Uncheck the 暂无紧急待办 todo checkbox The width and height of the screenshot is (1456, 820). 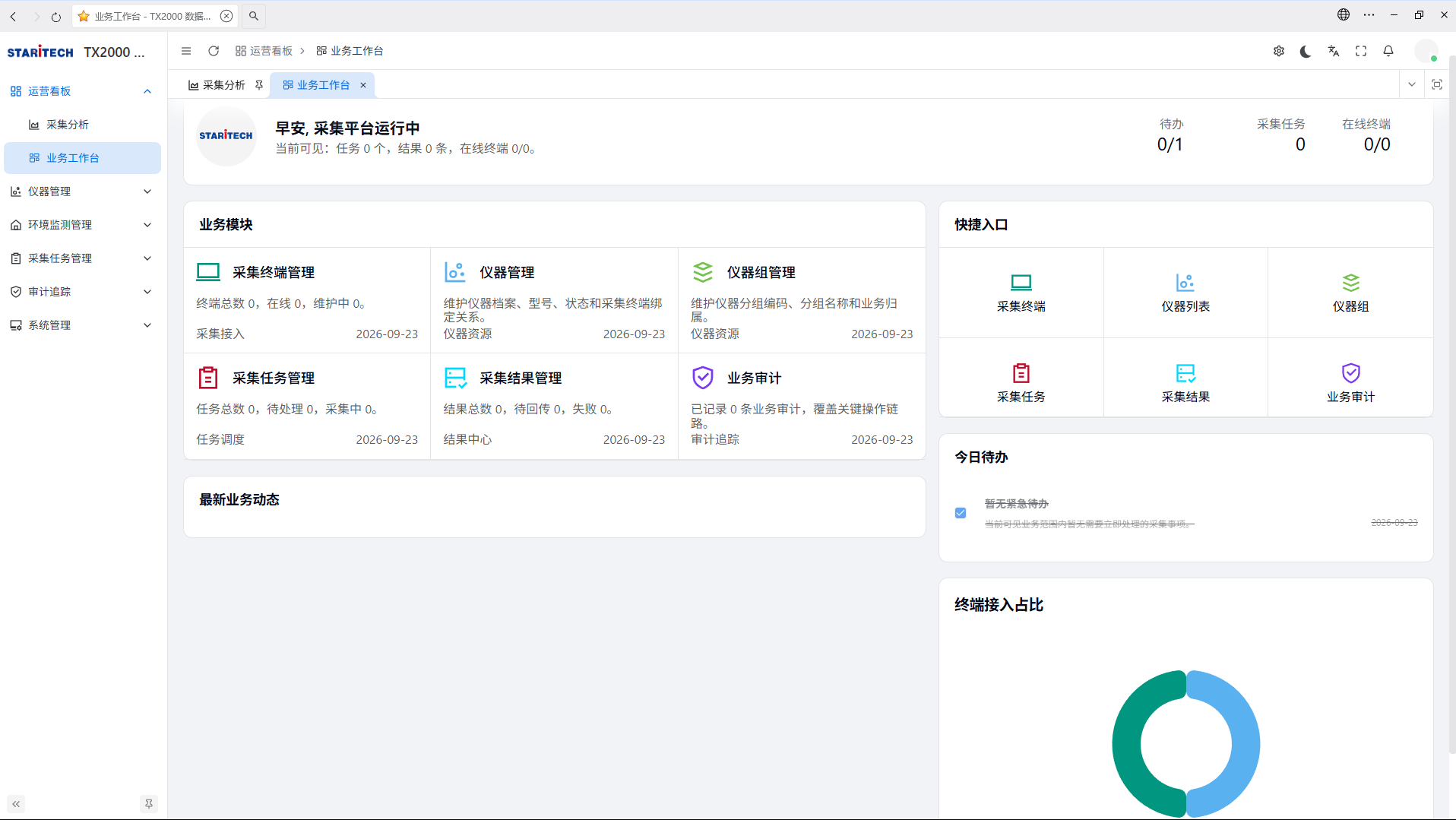pos(961,513)
